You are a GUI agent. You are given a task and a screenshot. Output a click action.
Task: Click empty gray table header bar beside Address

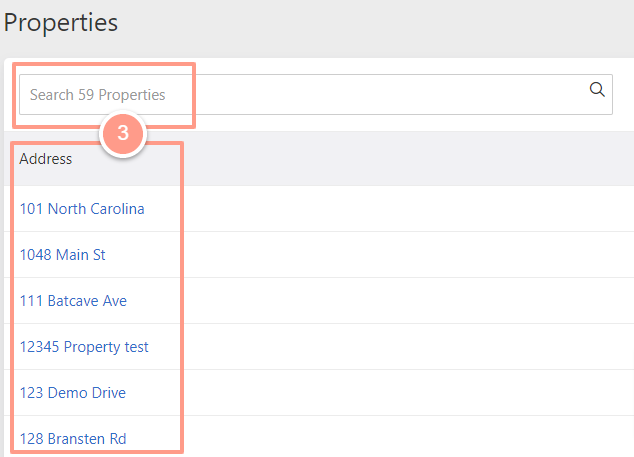point(404,159)
